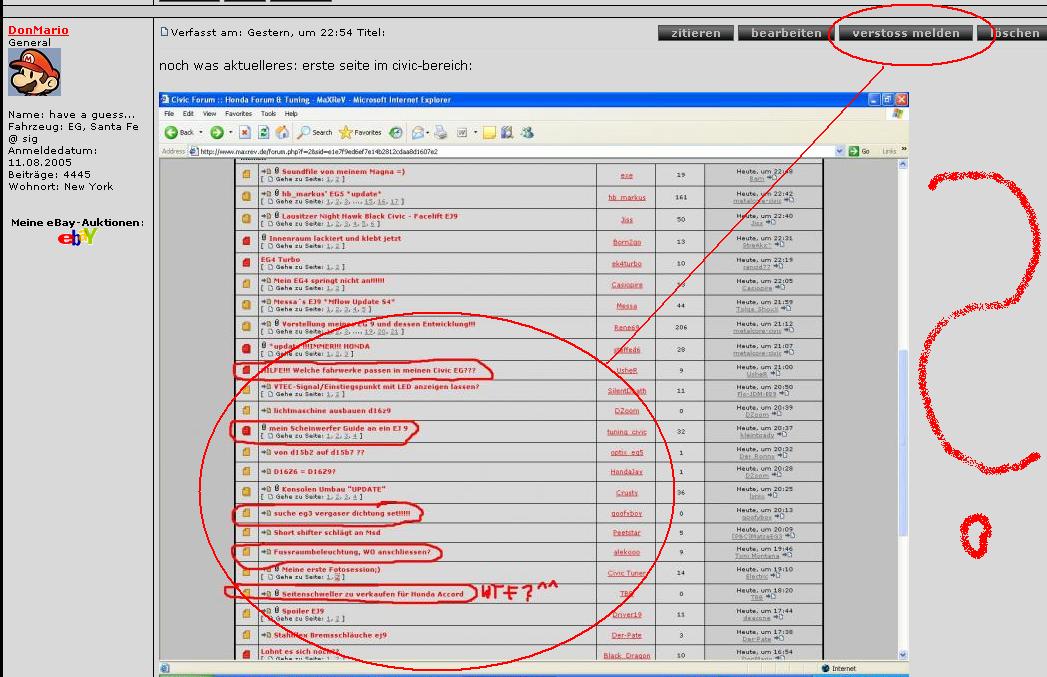
Task: Expand the Mail icon dropdown arrow
Action: point(428,132)
